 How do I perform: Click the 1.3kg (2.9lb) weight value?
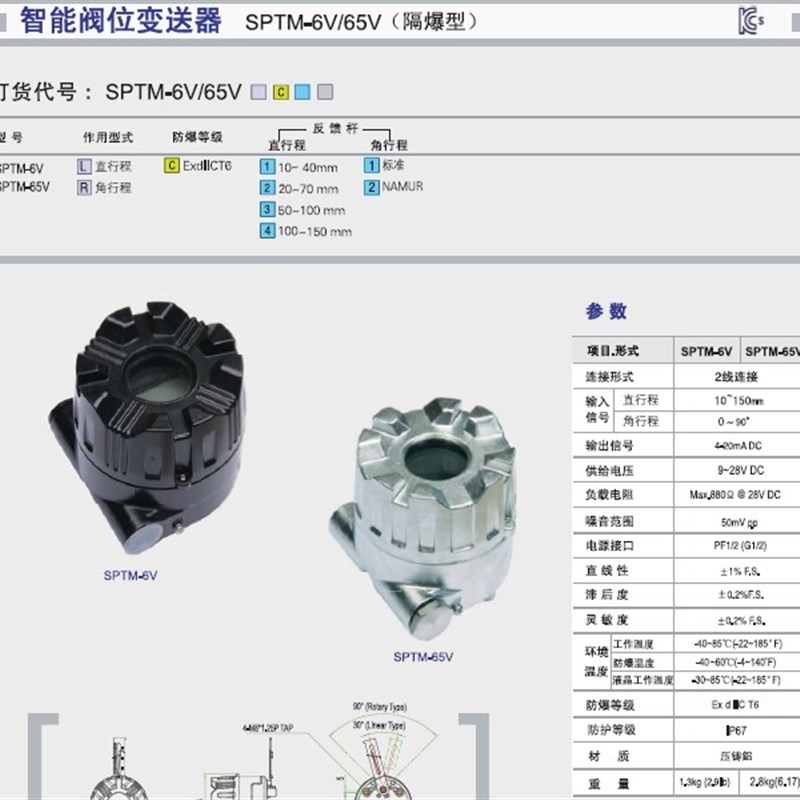[705, 782]
